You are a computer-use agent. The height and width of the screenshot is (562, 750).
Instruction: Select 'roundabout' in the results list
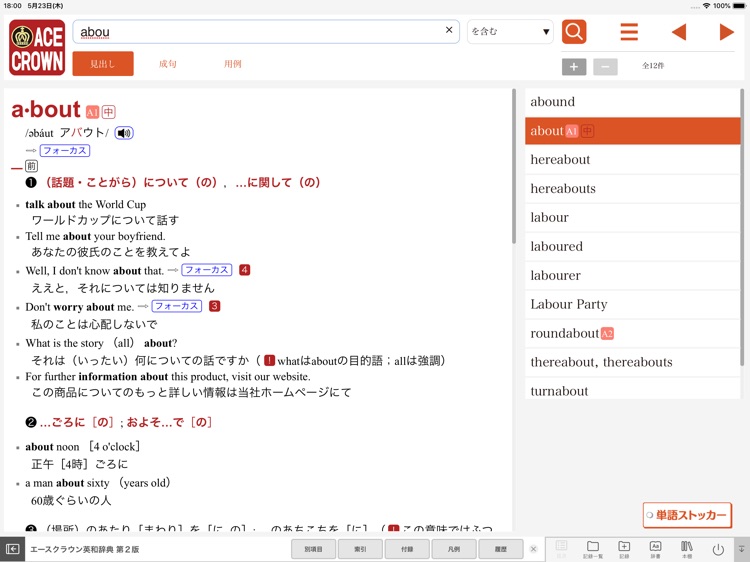632,333
